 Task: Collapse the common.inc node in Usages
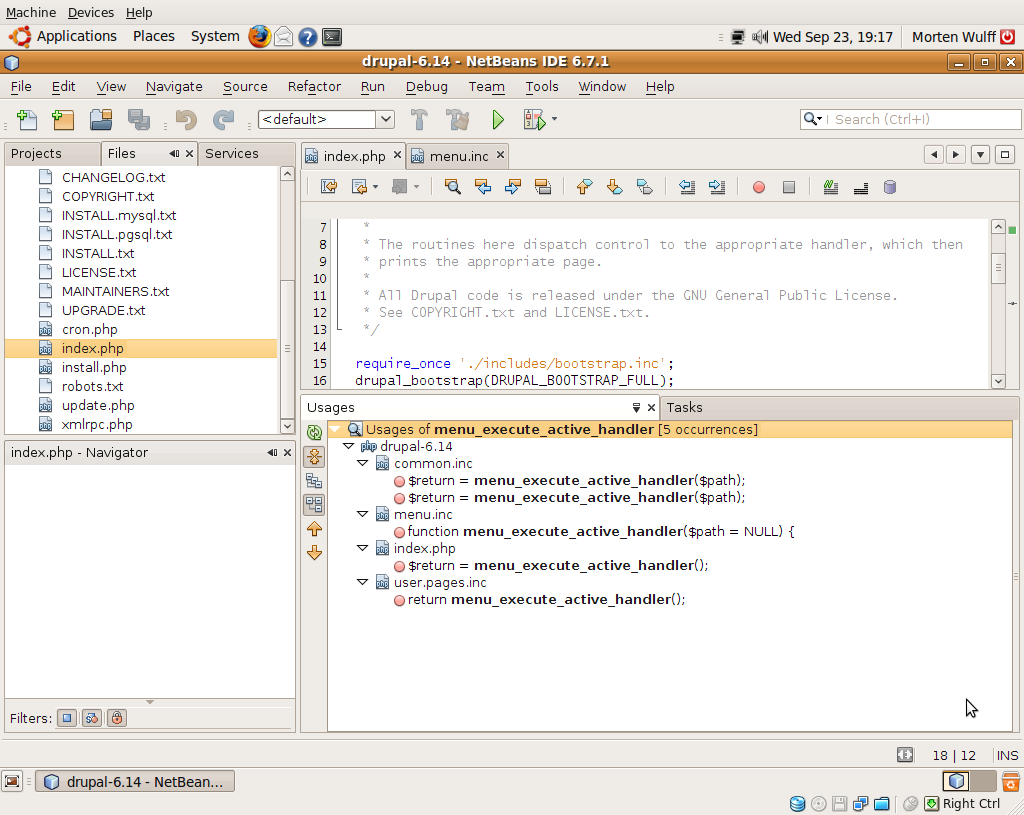tap(363, 464)
